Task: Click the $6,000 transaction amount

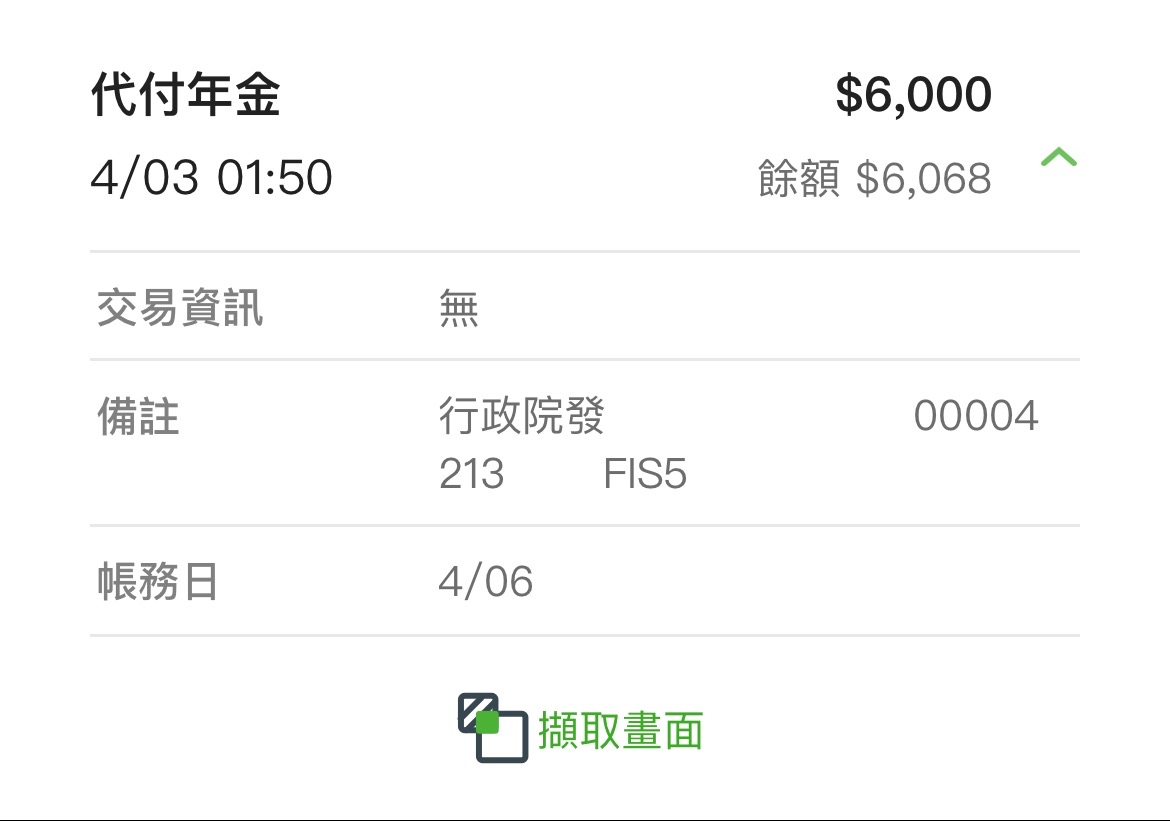Action: 913,96
